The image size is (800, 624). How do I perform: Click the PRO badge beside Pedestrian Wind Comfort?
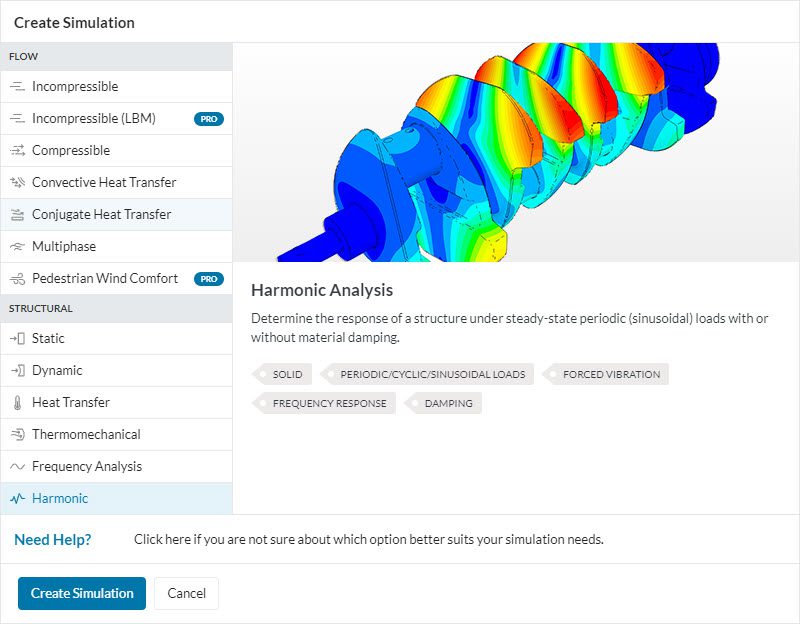(x=208, y=279)
